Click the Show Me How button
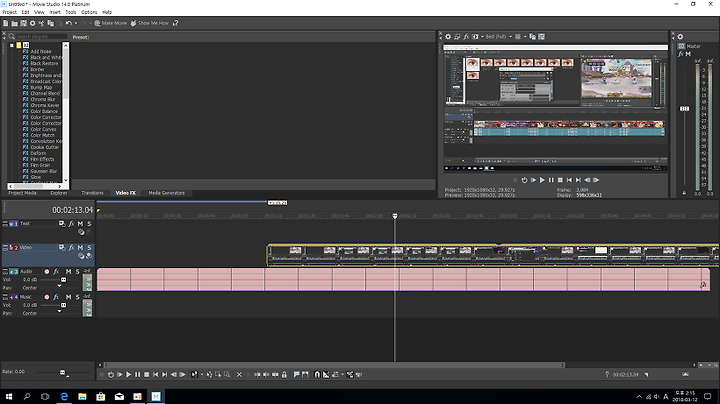The height and width of the screenshot is (404, 720). click(150, 23)
